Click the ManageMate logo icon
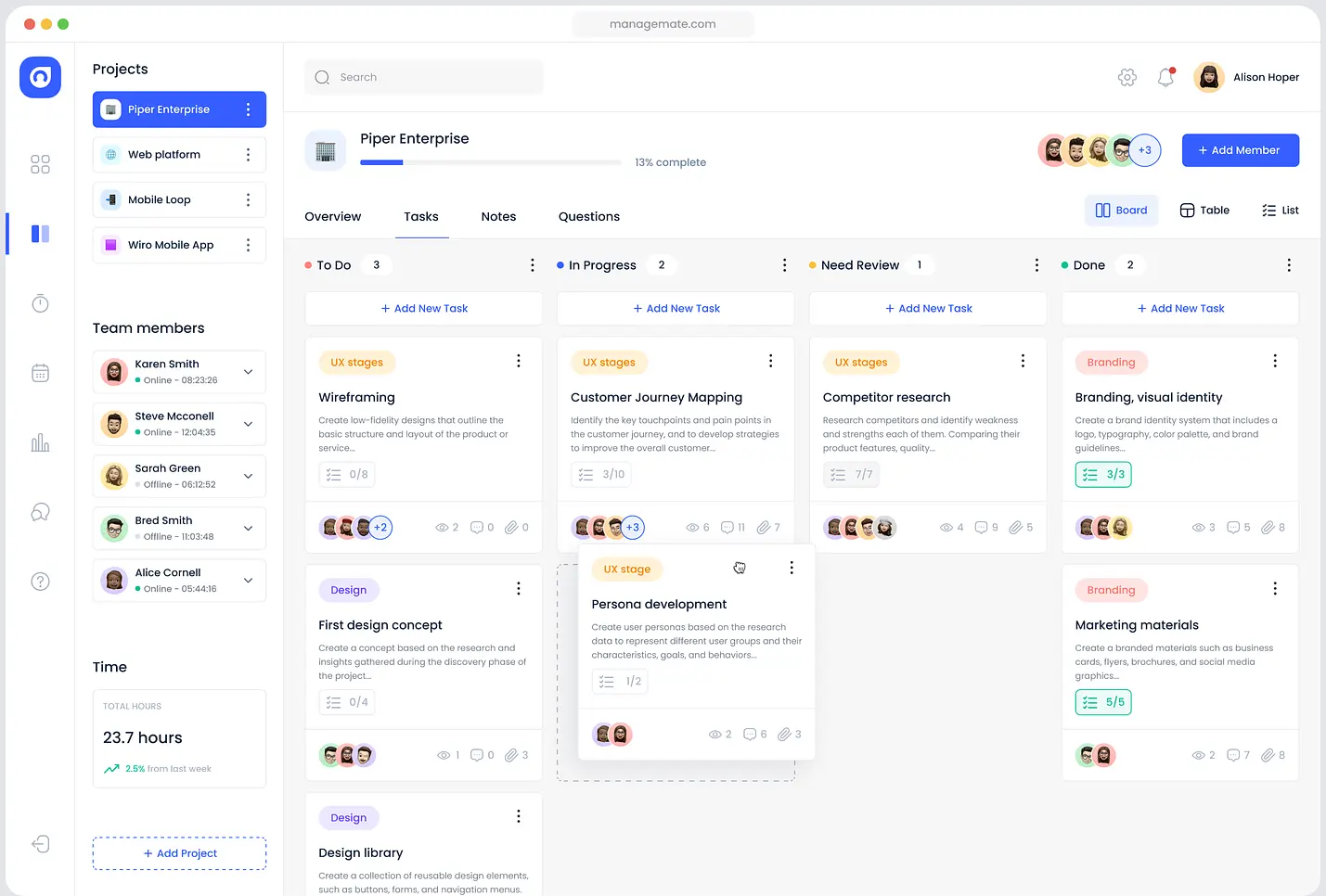 point(40,77)
